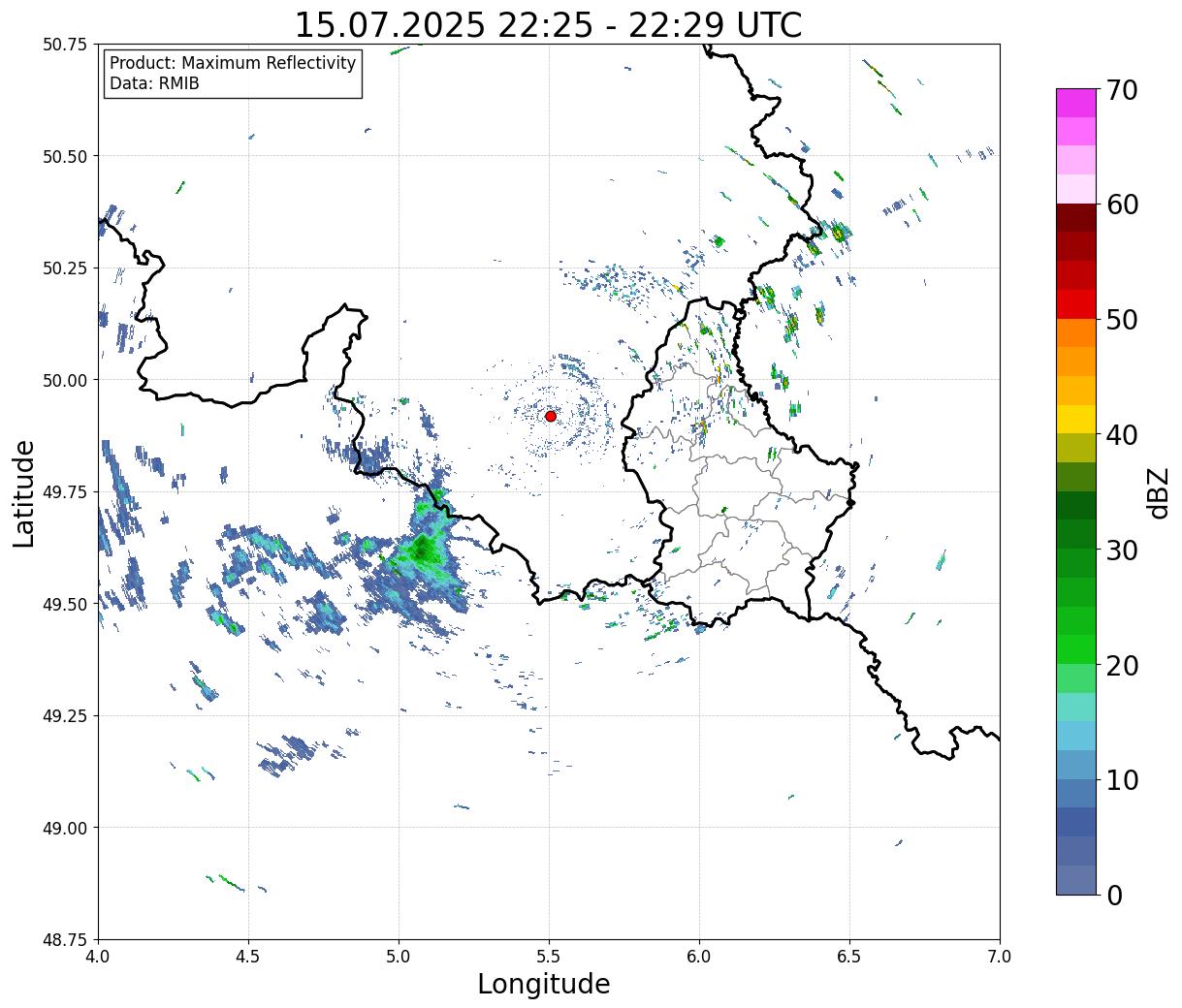This screenshot has height=1008, width=1182.
Task: Click the longitude tick label 5.0
Action: tap(399, 956)
